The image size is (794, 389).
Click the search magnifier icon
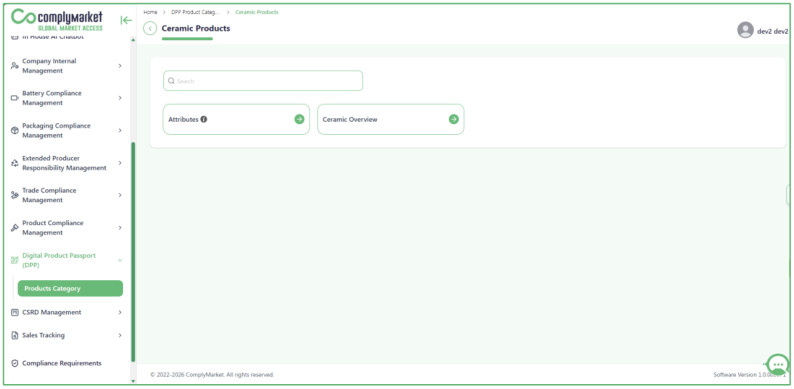[171, 81]
